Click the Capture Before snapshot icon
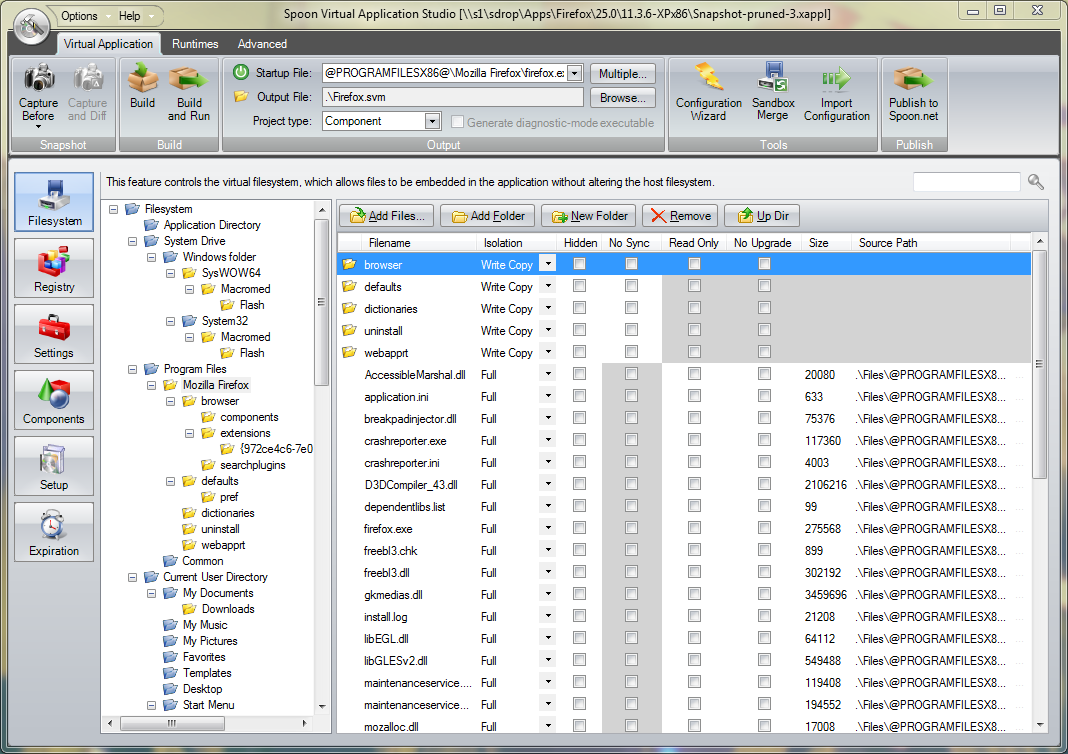1068x754 pixels. (x=39, y=78)
